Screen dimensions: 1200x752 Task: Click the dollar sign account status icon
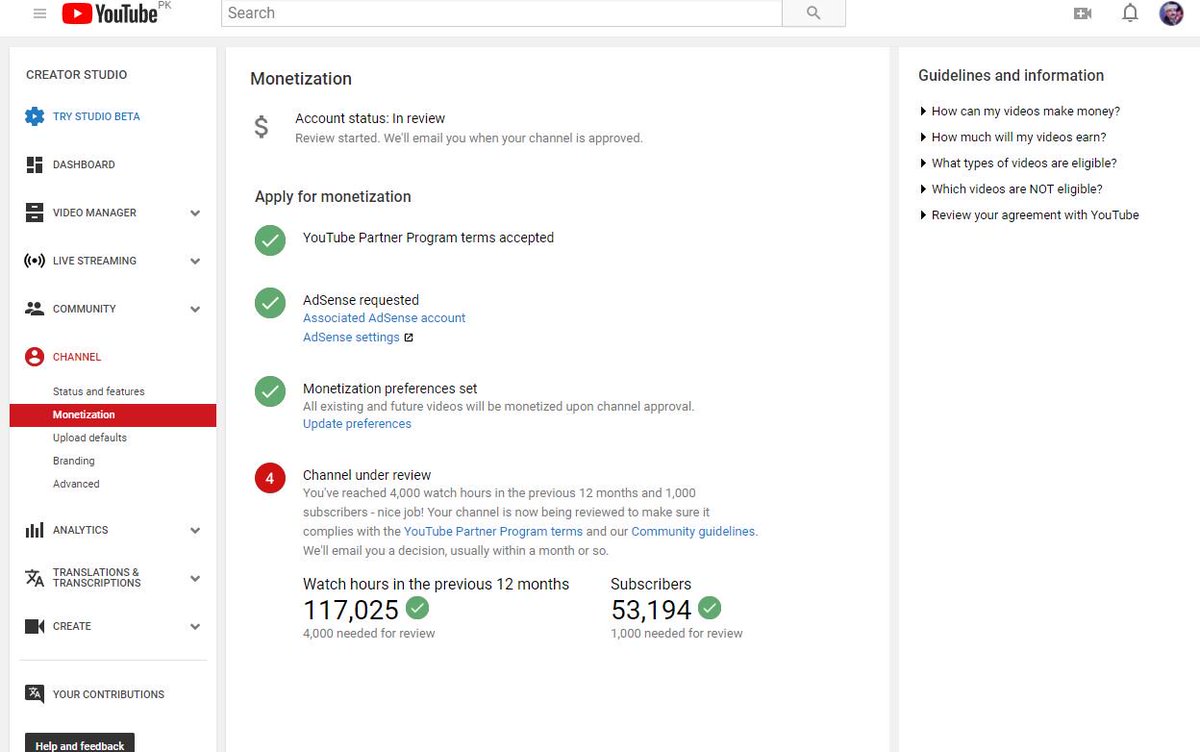tap(261, 127)
